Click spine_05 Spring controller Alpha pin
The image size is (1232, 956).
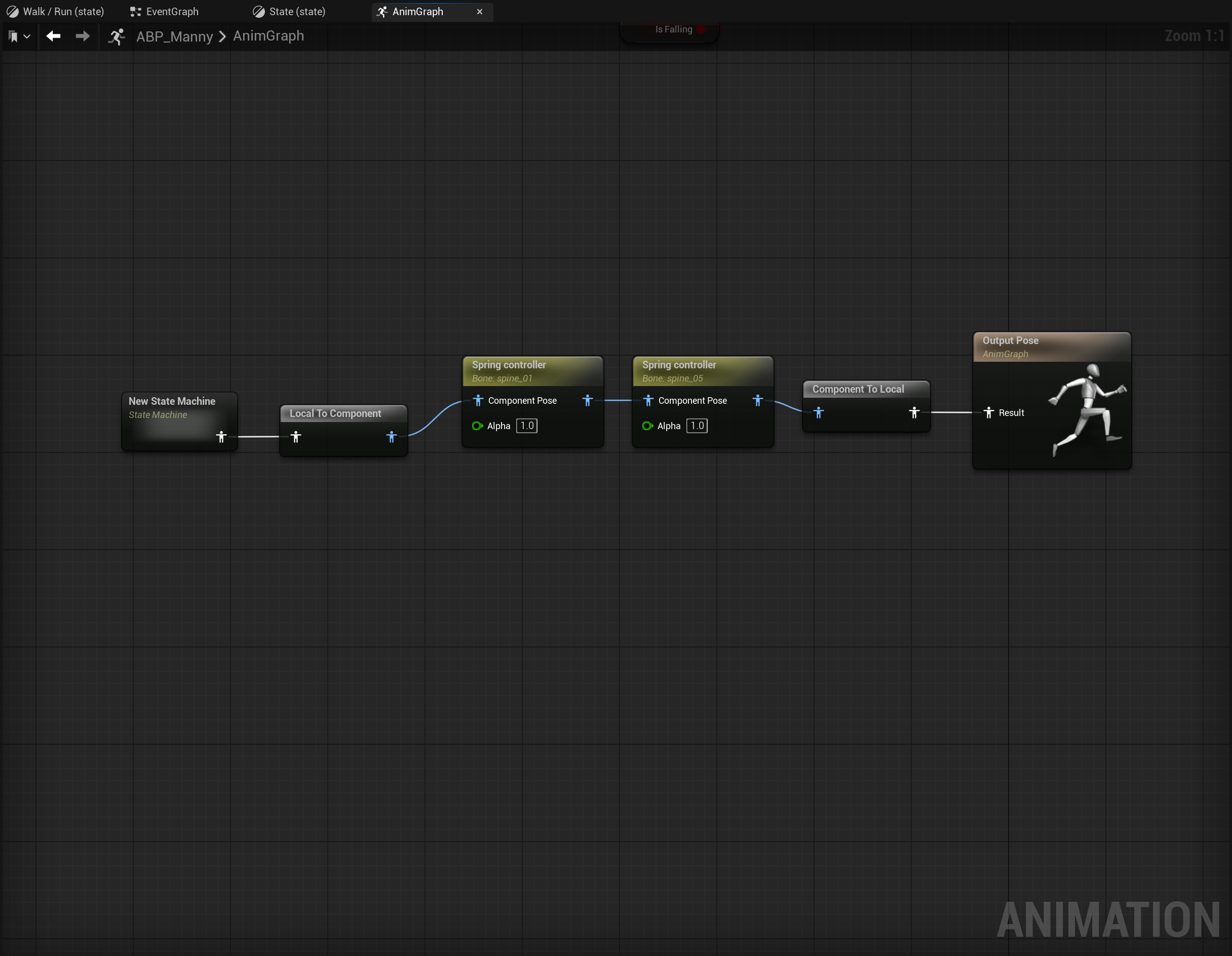[647, 426]
